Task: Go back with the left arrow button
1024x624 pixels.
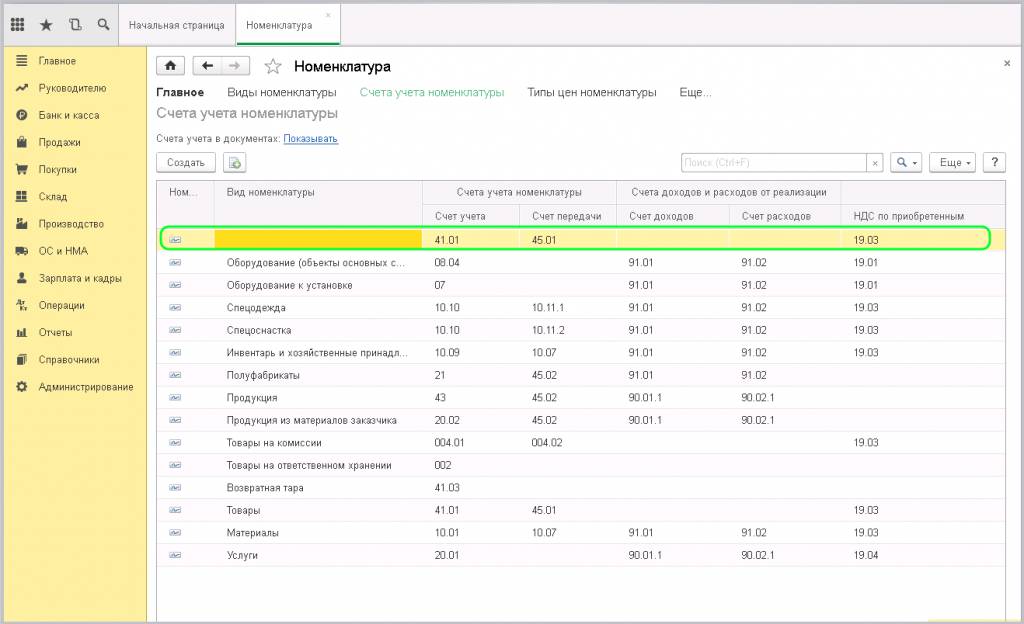Action: pyautogui.click(x=208, y=66)
